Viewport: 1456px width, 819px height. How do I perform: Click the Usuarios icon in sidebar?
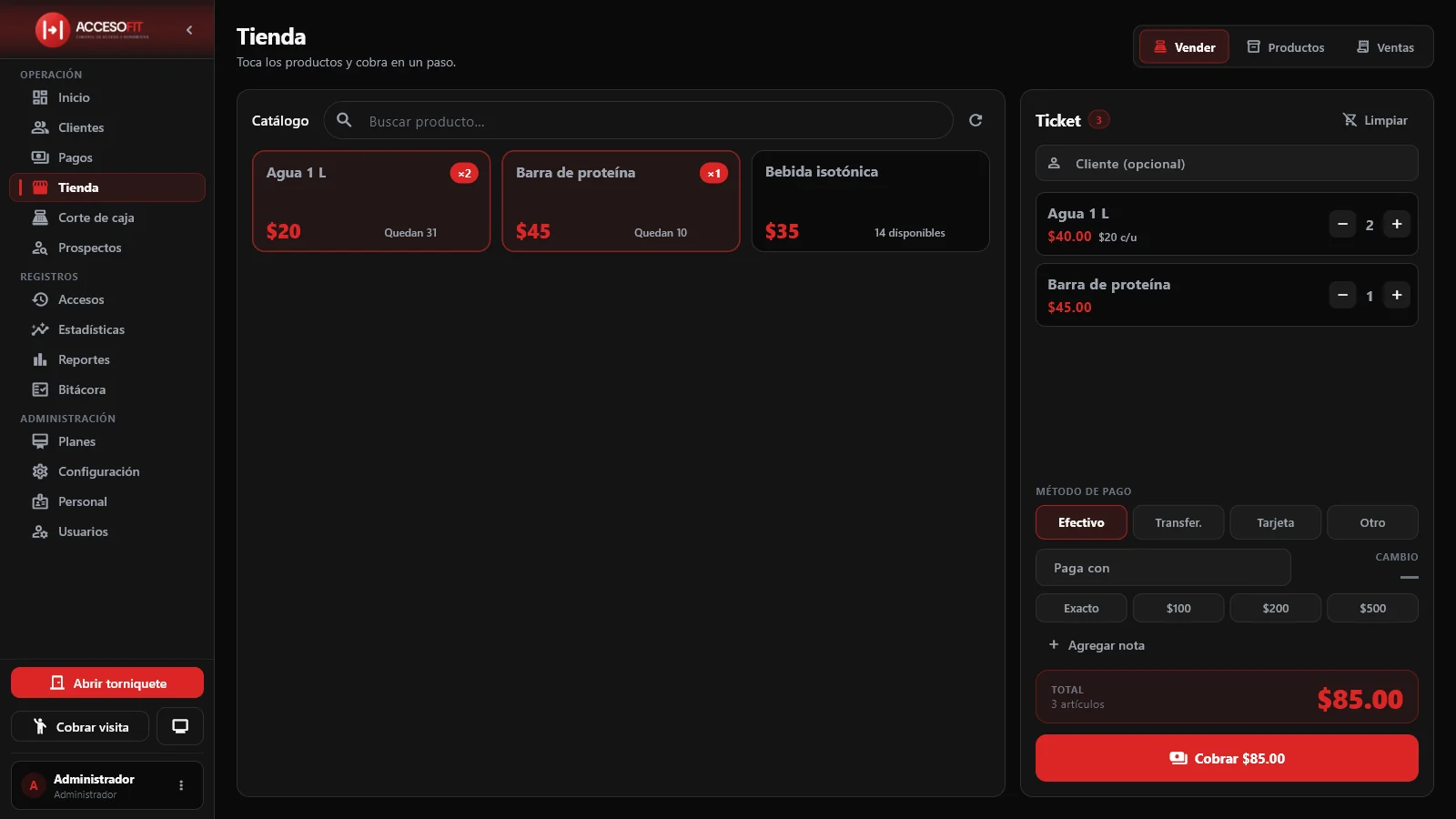click(x=40, y=531)
